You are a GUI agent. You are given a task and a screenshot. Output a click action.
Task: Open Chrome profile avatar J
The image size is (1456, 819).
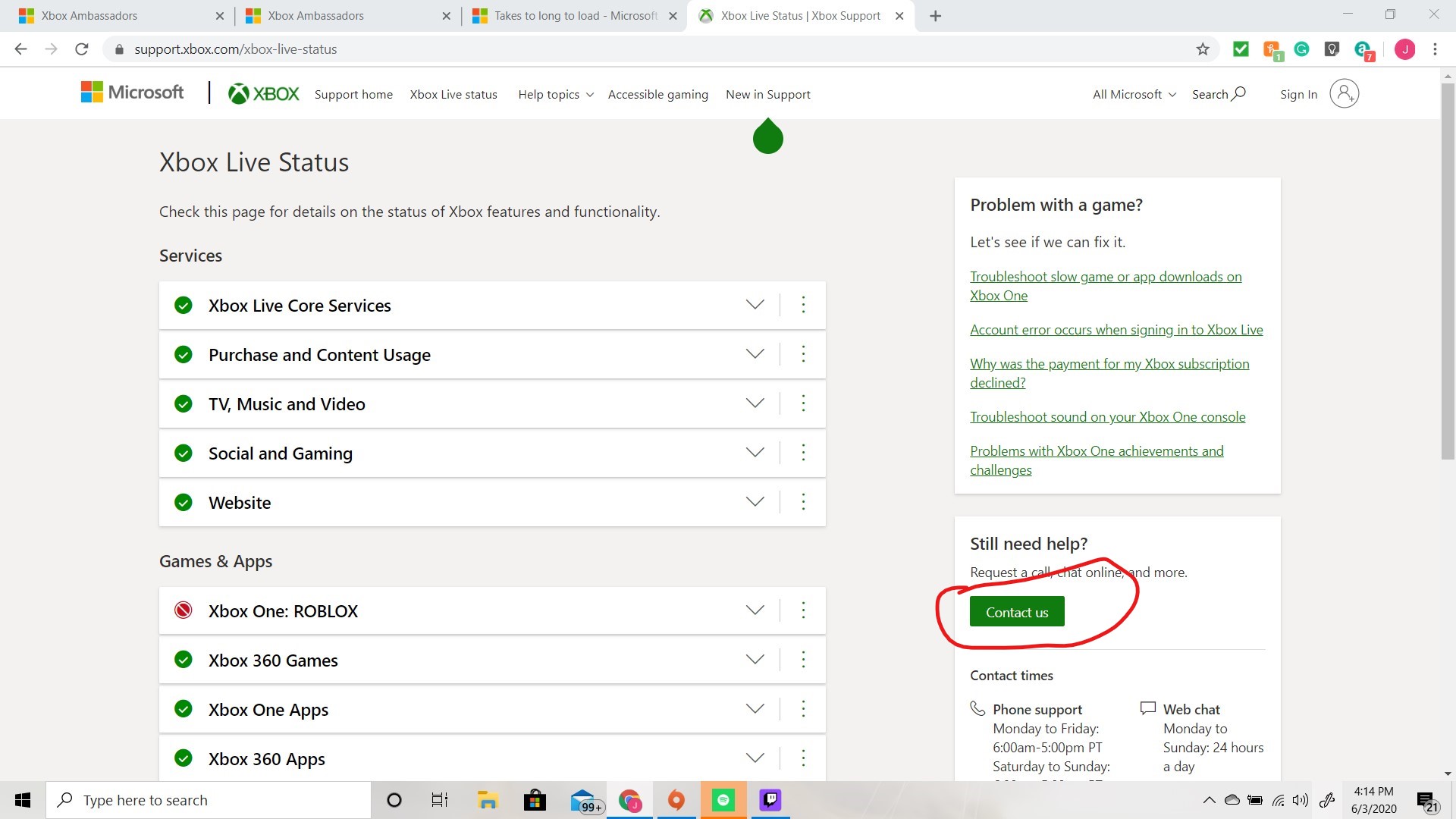point(1404,49)
